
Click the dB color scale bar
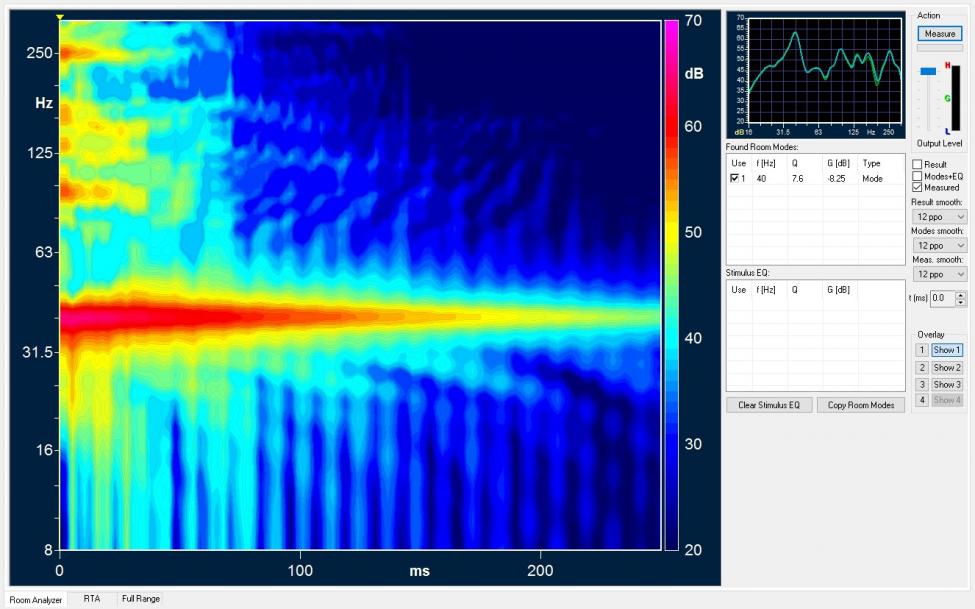671,286
